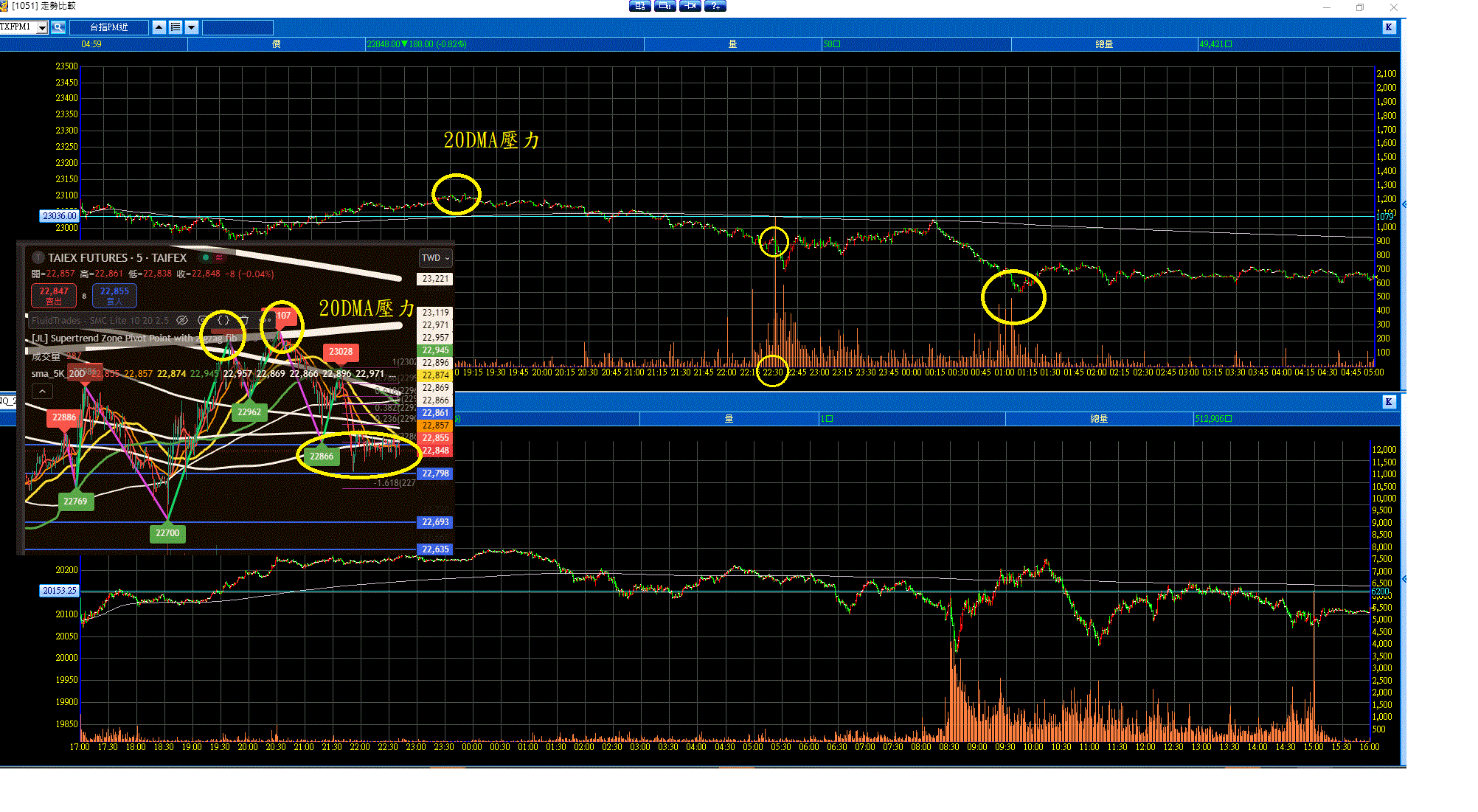Viewport: 1478px width, 812px height.
Task: Click the 23,221 price scale label
Action: tap(435, 279)
